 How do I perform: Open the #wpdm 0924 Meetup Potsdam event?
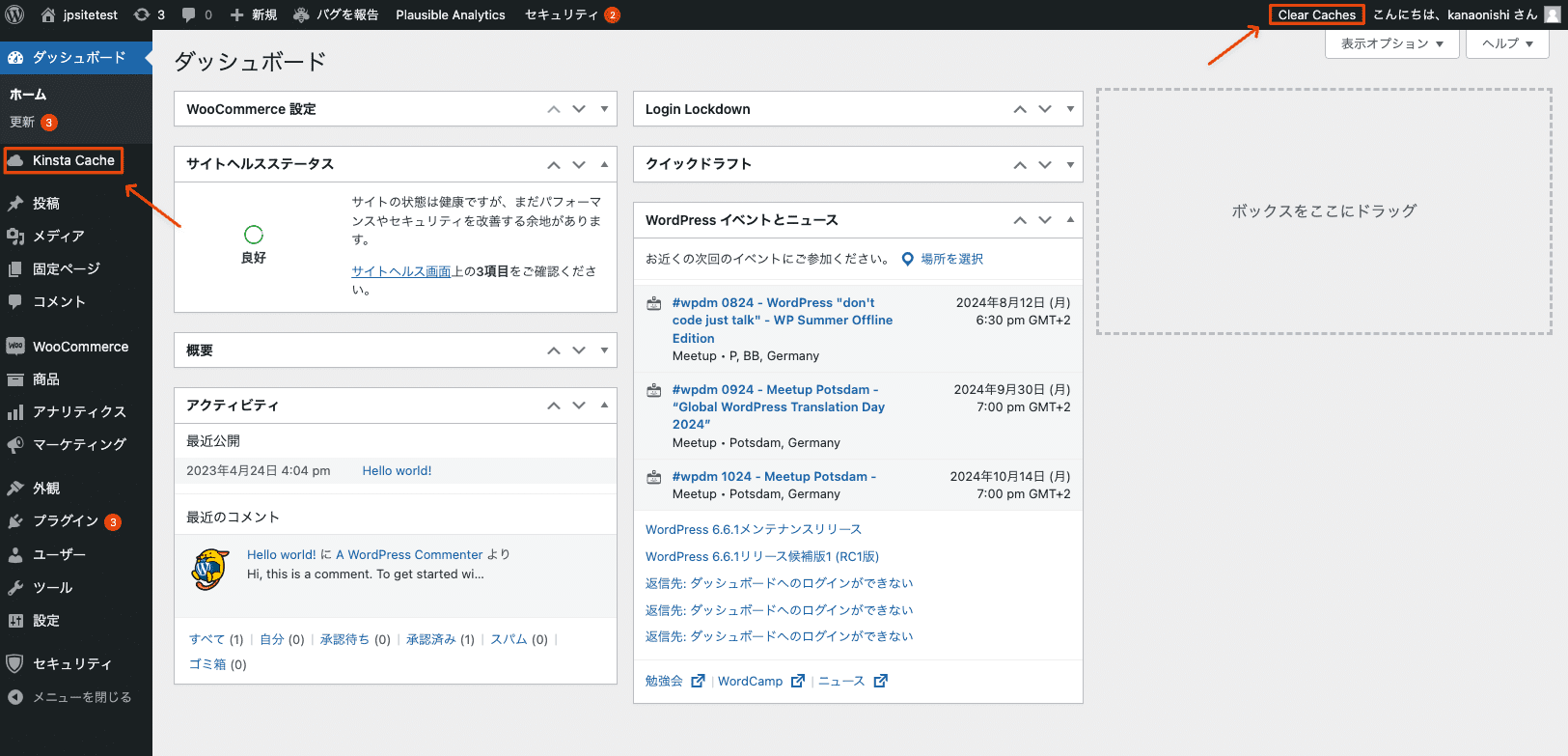tap(778, 406)
